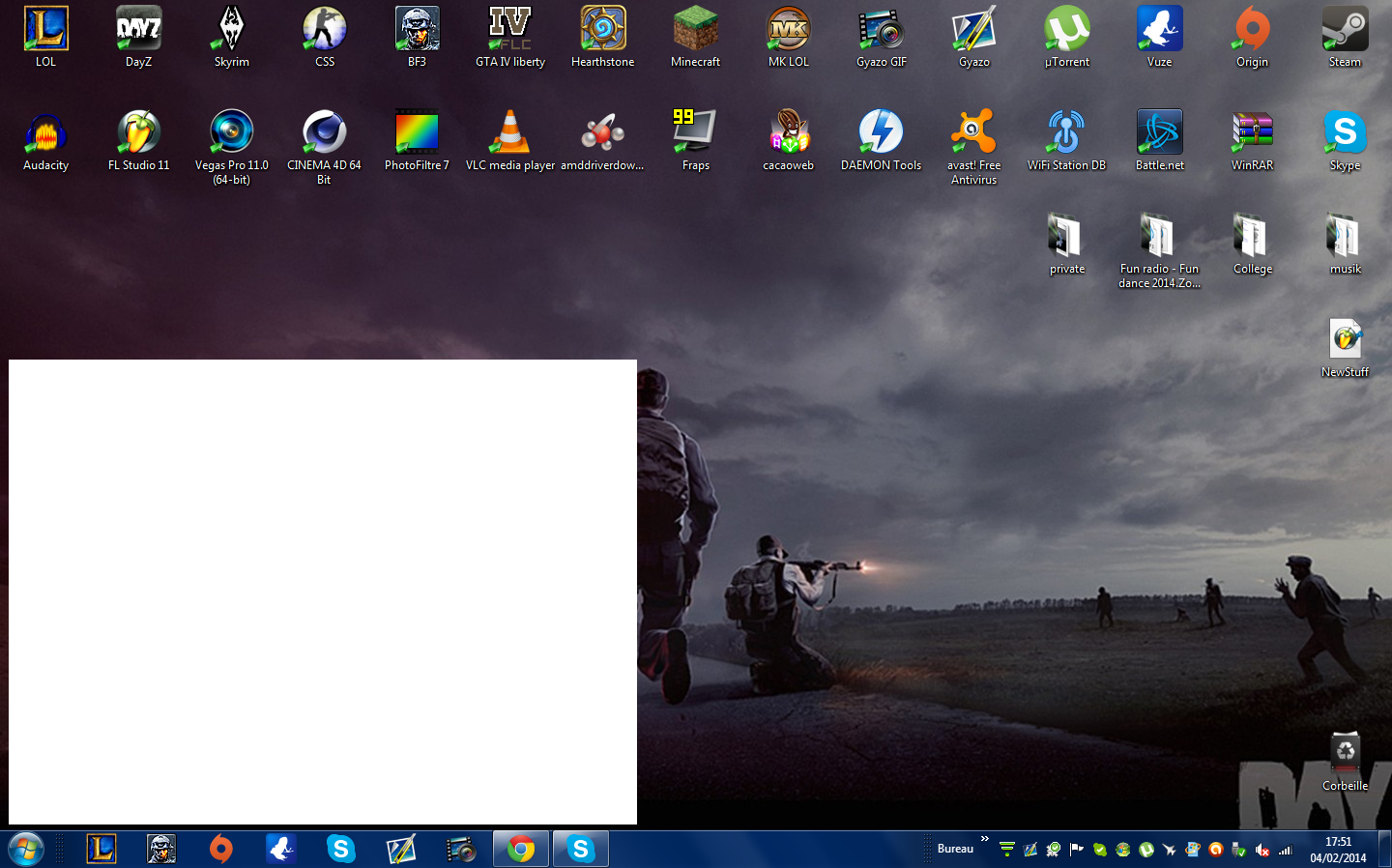Launch the VLC media player cone icon

[x=510, y=141]
